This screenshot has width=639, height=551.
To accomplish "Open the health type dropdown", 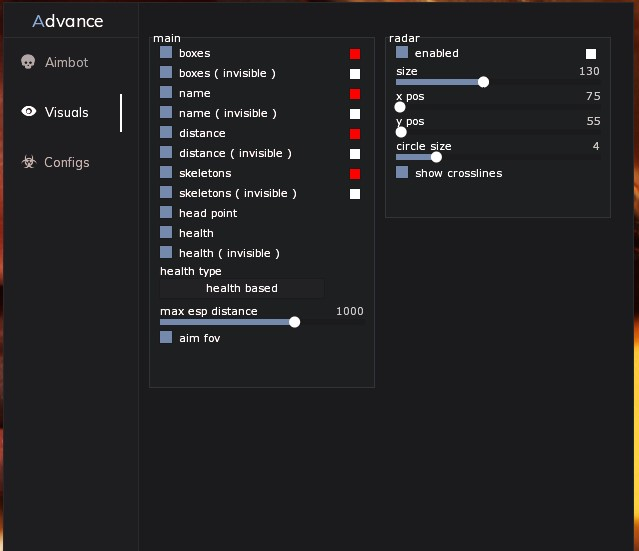I will [x=242, y=288].
